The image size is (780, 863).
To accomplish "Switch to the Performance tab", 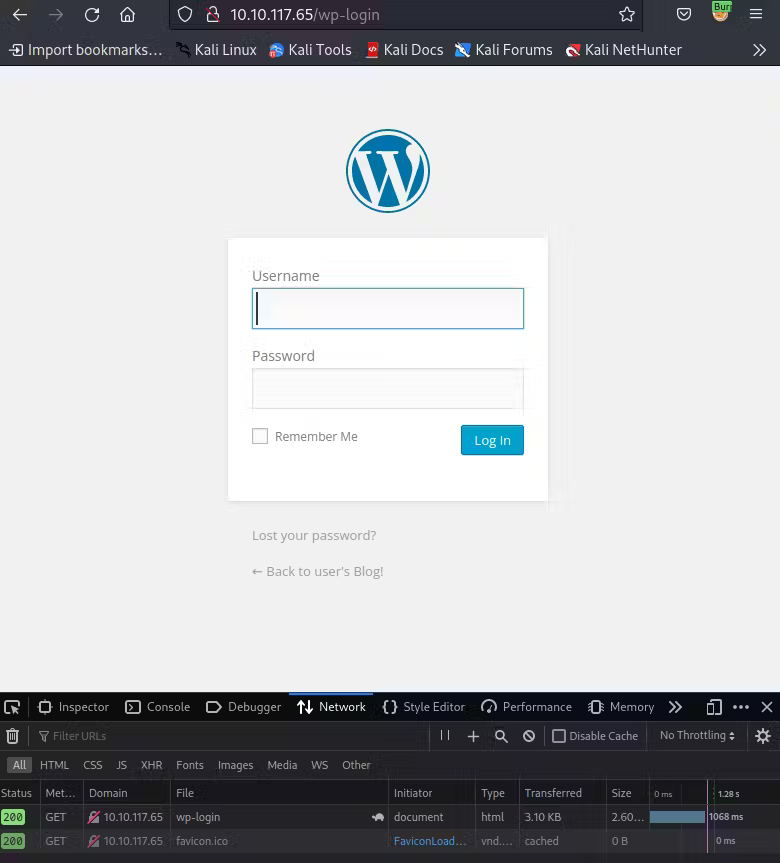I will [526, 707].
